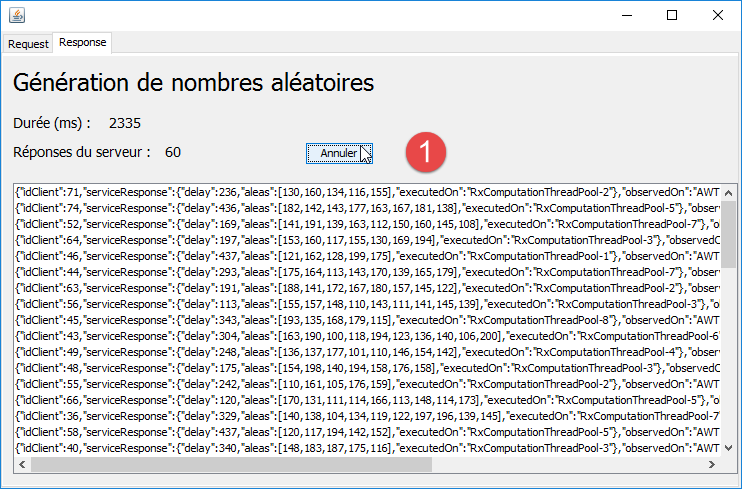The image size is (742, 489).
Task: Click the Durée value 2335
Action: click(125, 123)
